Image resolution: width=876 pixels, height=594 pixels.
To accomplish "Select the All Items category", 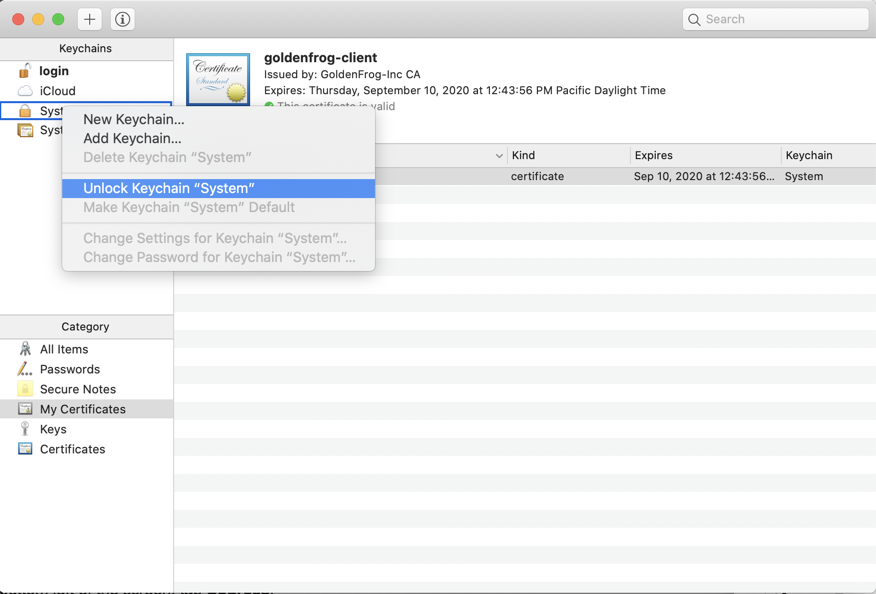I will click(x=87, y=349).
